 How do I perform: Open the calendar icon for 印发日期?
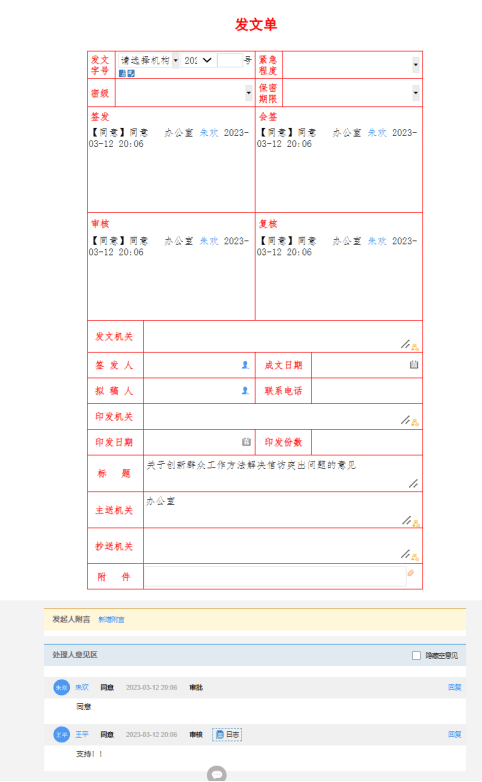(x=246, y=442)
